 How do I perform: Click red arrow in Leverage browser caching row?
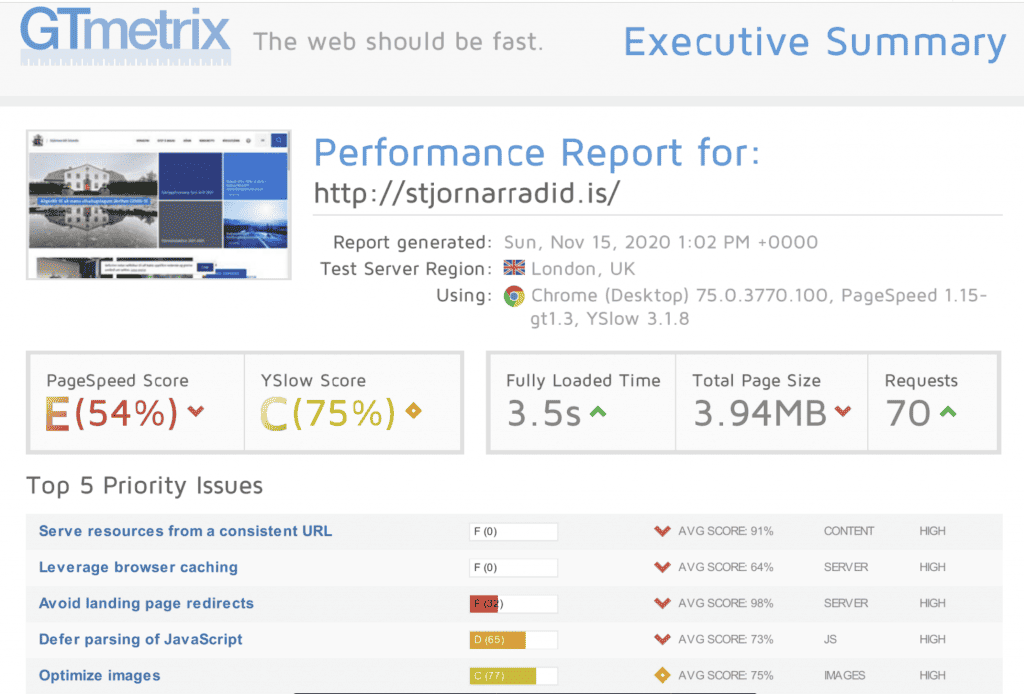tap(661, 567)
